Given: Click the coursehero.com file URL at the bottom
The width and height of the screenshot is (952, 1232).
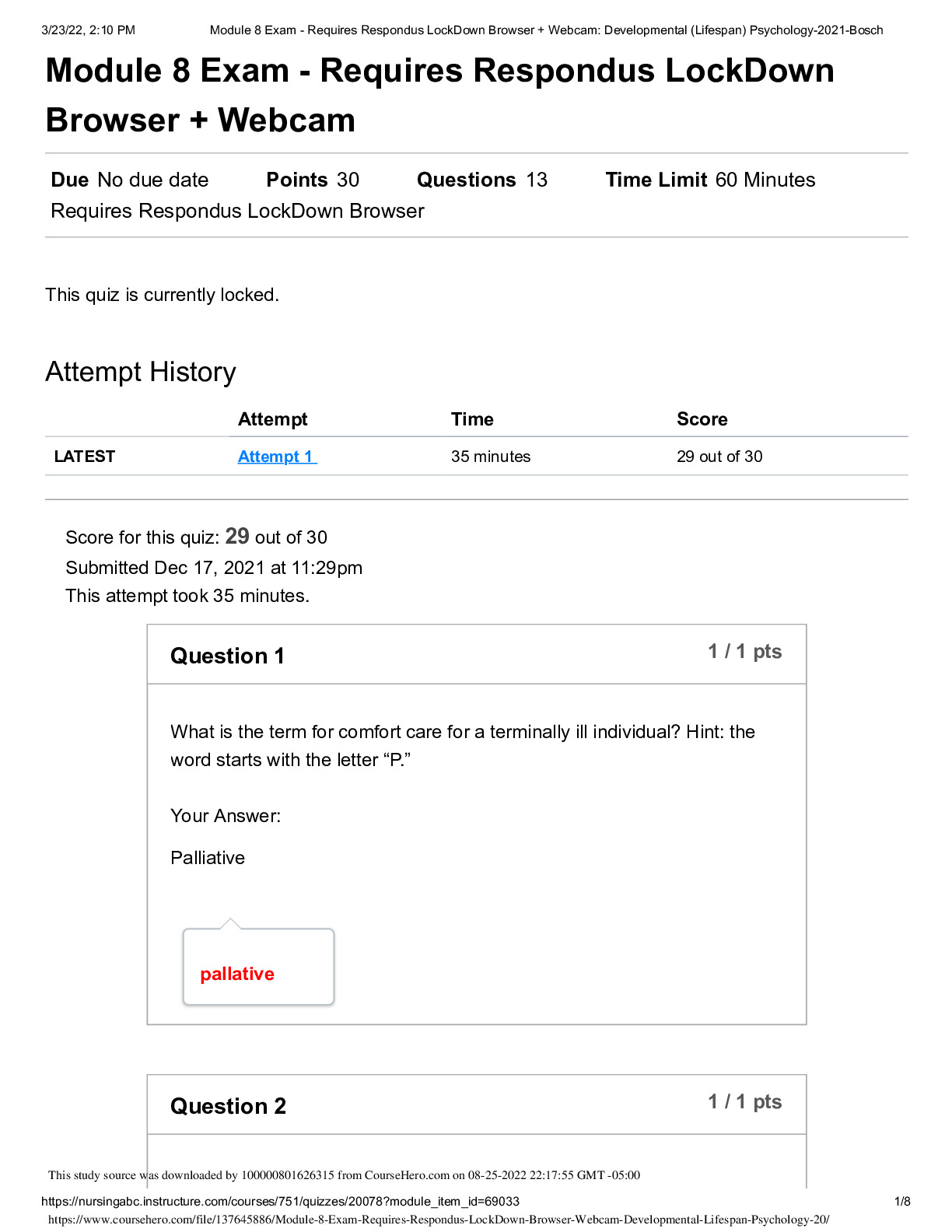Looking at the screenshot, I should [x=439, y=1220].
